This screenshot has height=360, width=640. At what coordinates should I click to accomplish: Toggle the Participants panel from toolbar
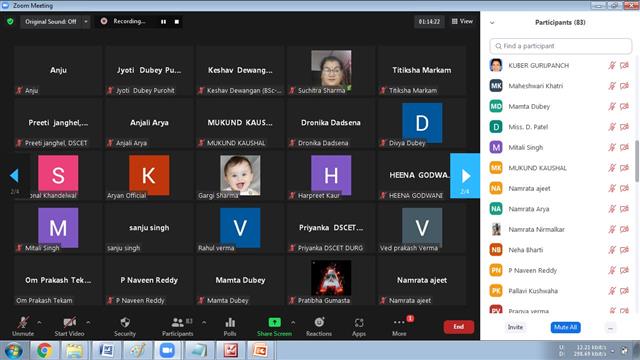[178, 327]
